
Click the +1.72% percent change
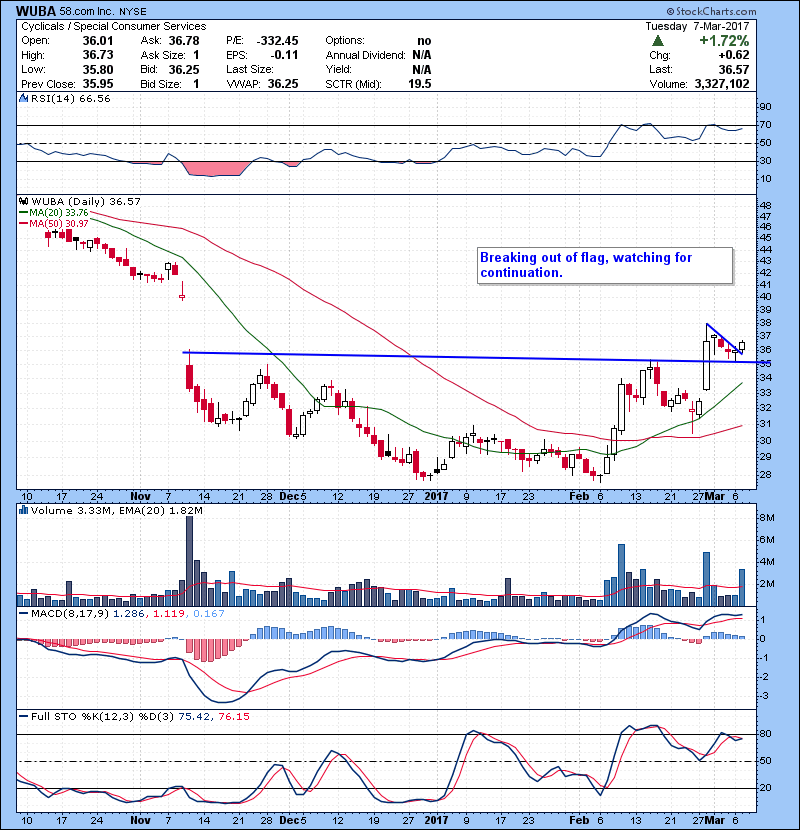[x=724, y=41]
